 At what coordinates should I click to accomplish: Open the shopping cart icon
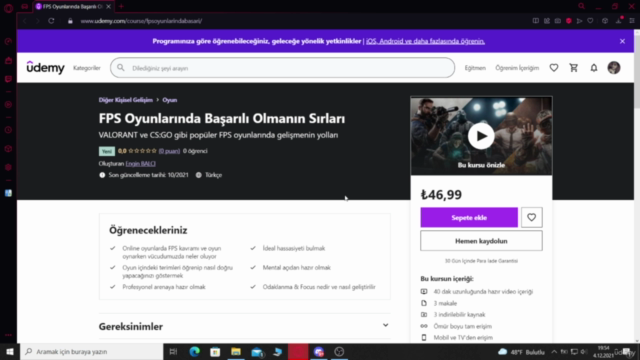[x=573, y=68]
